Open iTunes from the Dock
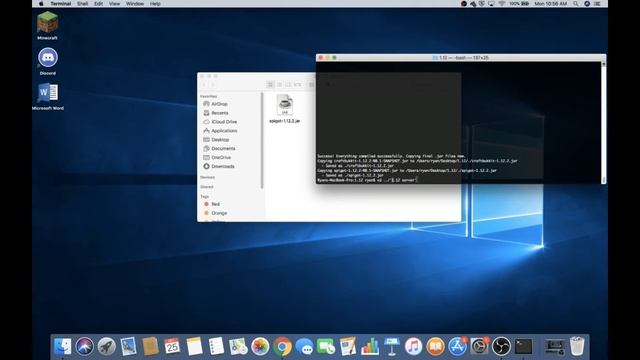This screenshot has height=360, width=640. click(413, 347)
